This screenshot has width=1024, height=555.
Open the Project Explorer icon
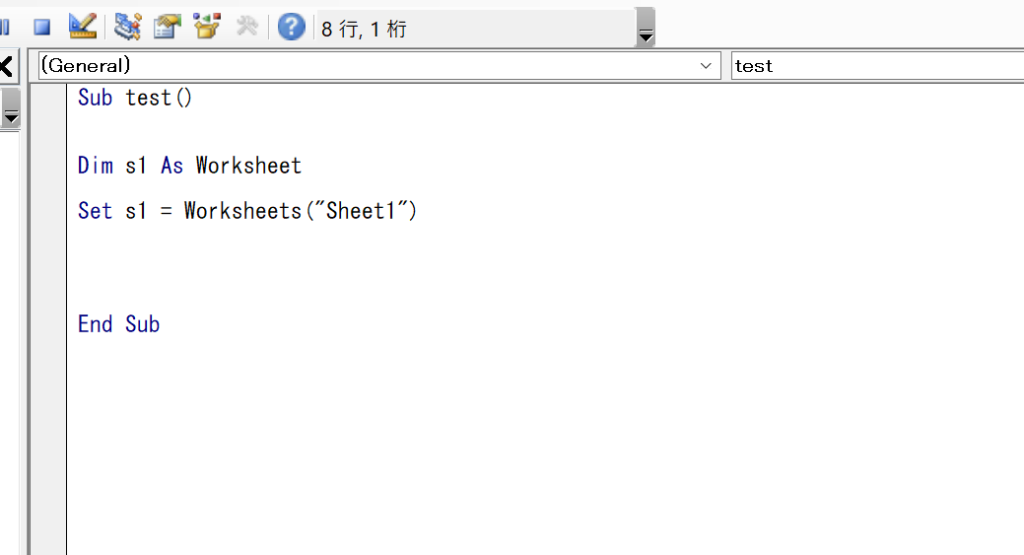[127, 27]
